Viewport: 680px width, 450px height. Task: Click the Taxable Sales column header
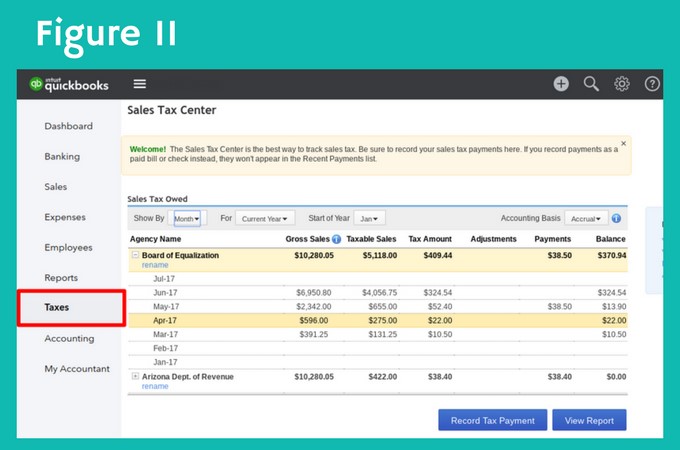click(x=371, y=239)
